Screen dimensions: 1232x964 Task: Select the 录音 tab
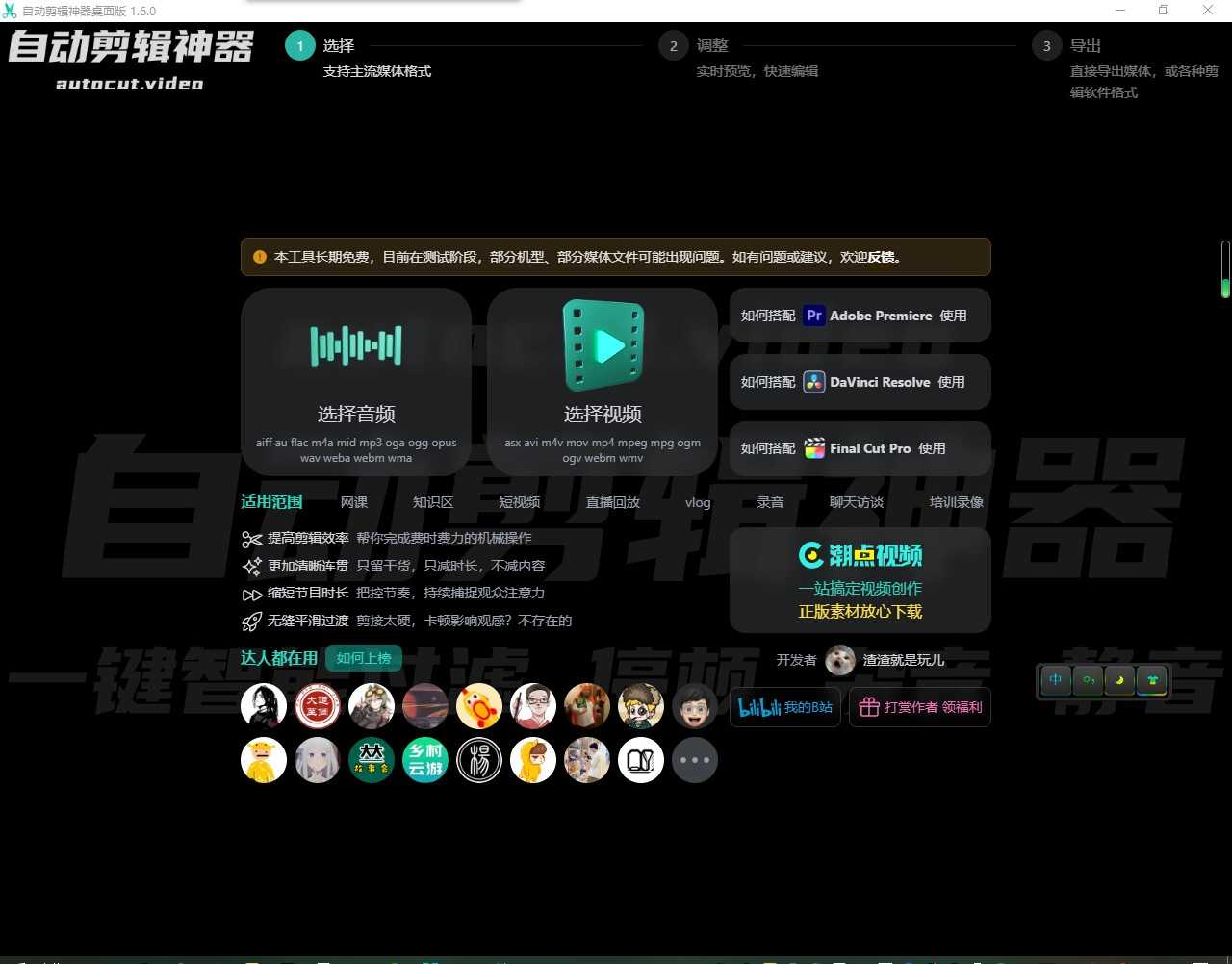coord(770,502)
